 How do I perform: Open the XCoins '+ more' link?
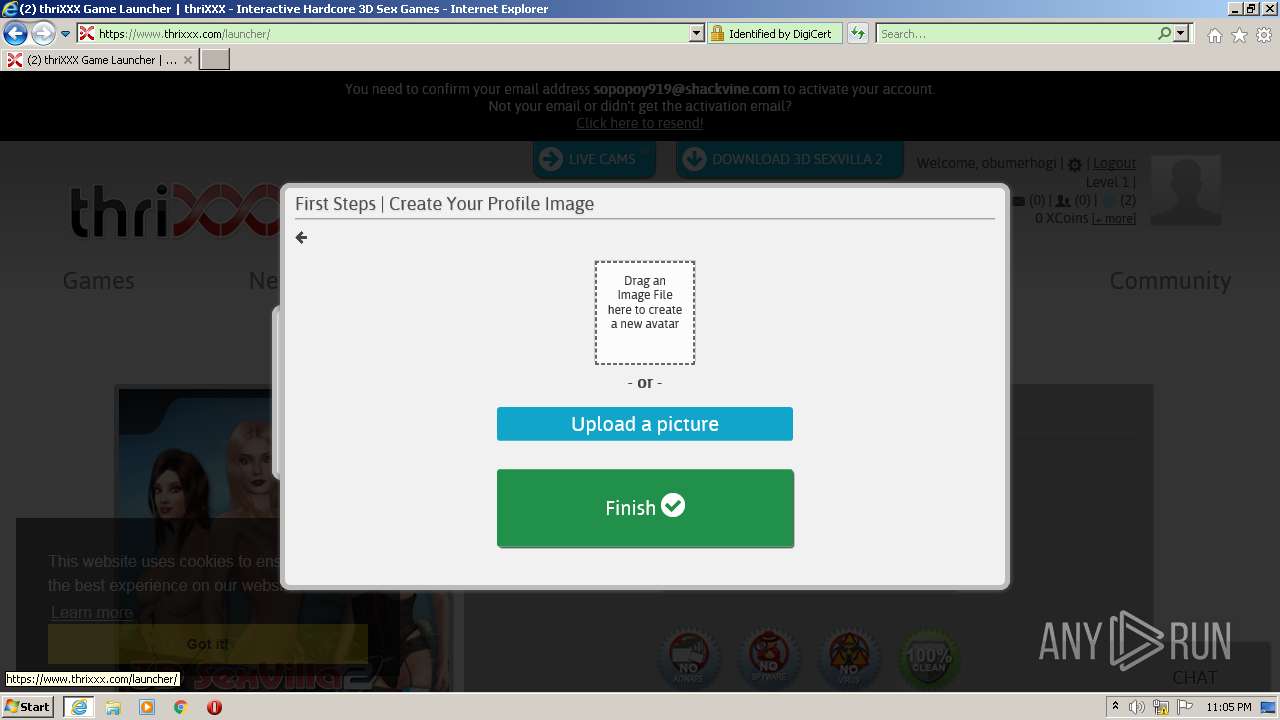coord(1114,219)
